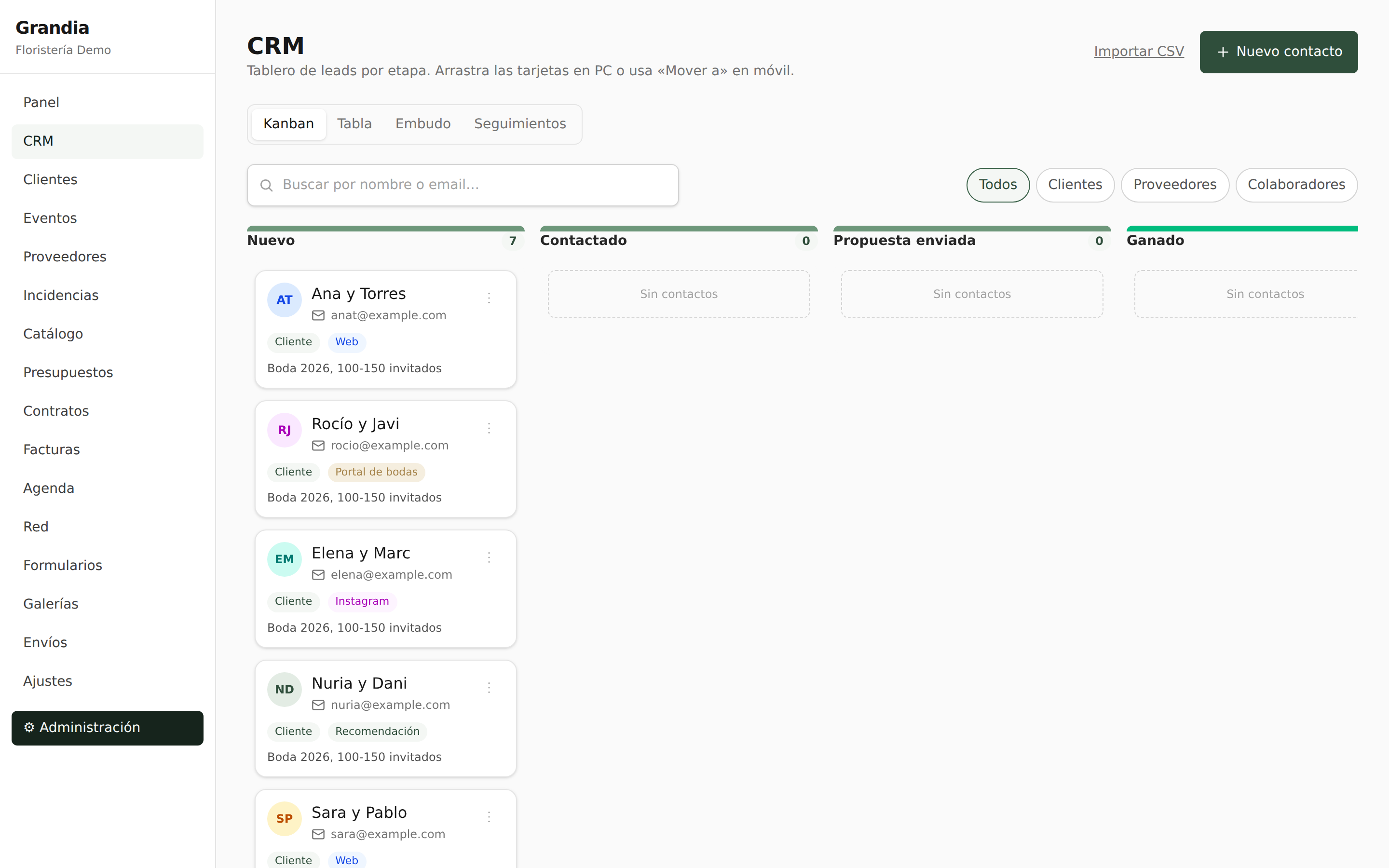Open Ajustes in the sidebar
The width and height of the screenshot is (1389, 868).
[x=108, y=681]
